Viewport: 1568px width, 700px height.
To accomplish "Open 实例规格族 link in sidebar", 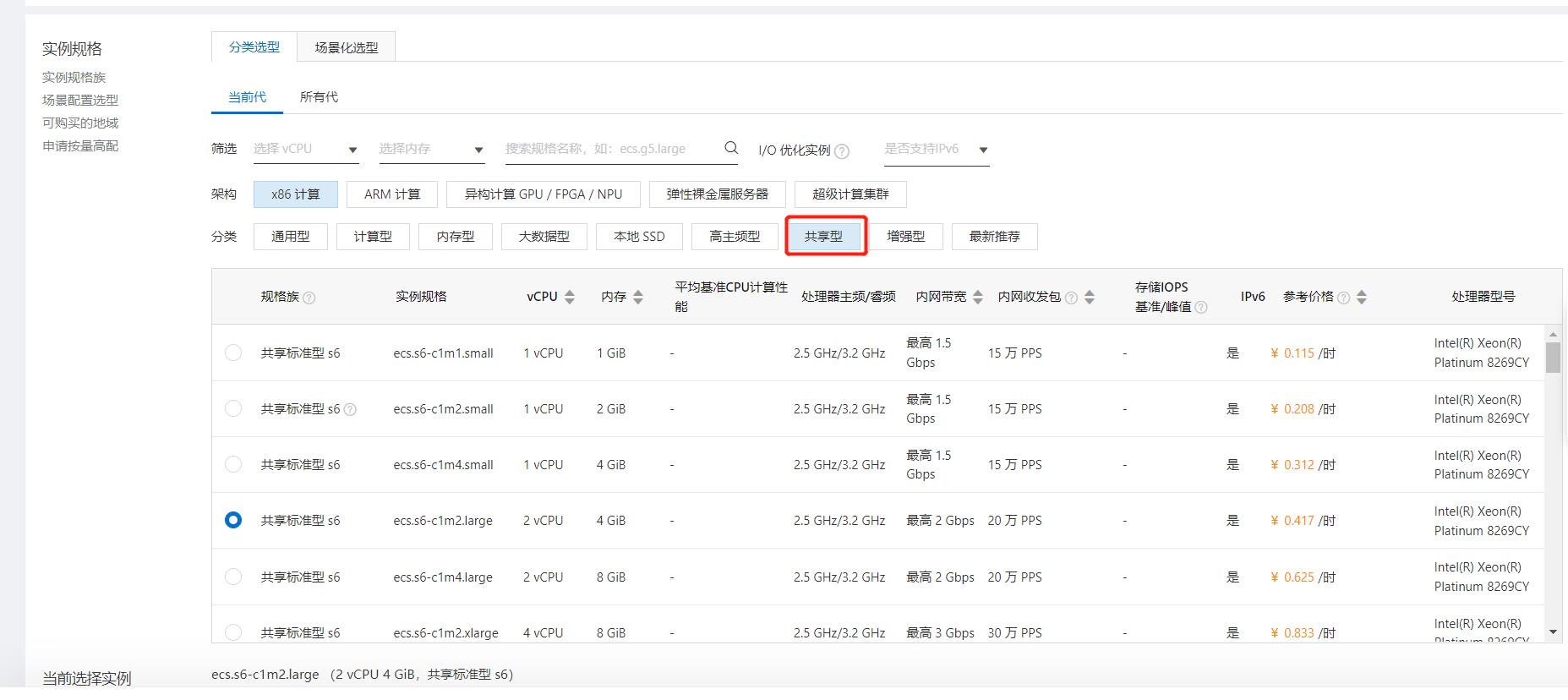I will [74, 77].
